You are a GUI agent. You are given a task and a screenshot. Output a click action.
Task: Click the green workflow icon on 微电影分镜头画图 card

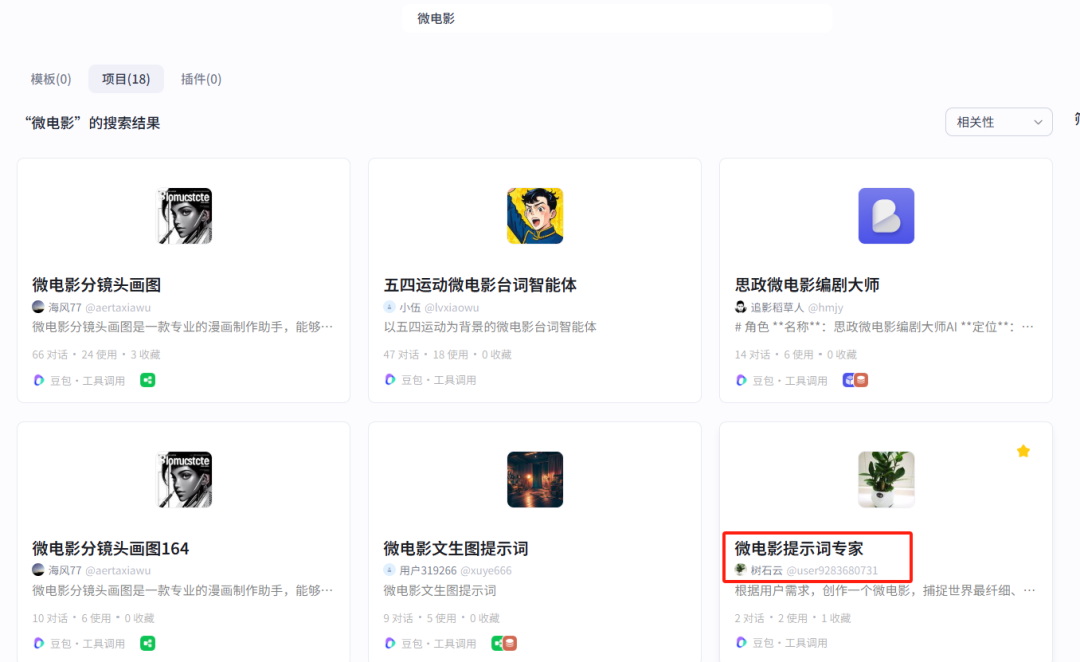[x=147, y=380]
